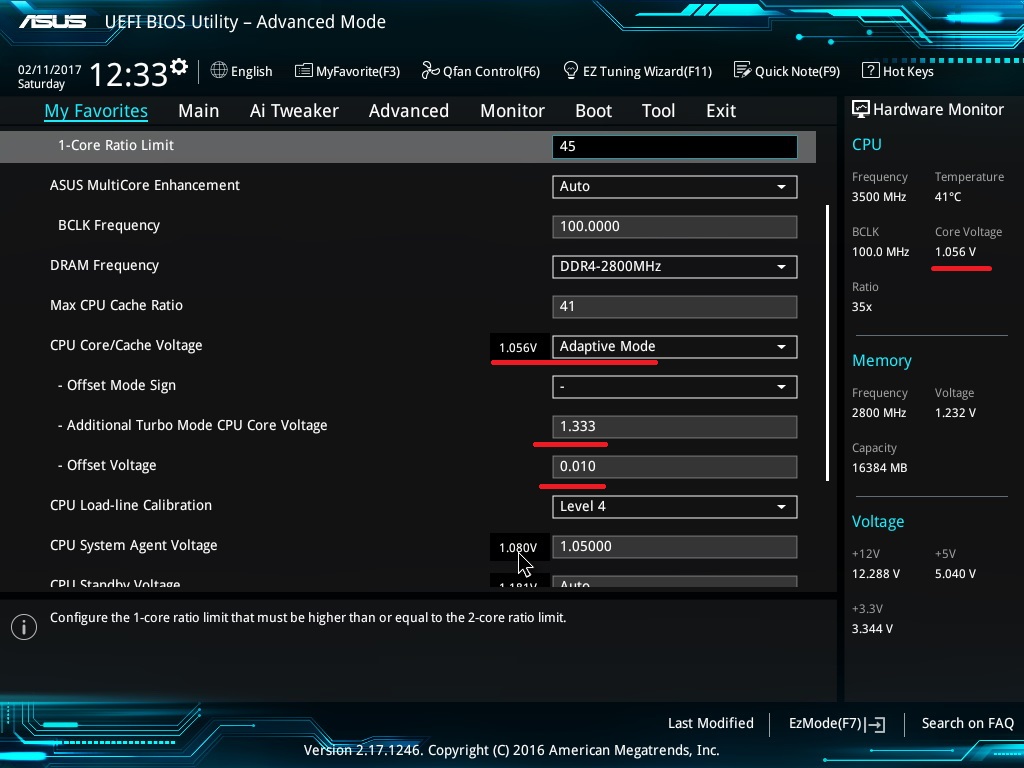Click the CPU Temperature 41°C value
The height and width of the screenshot is (768, 1024).
coord(948,197)
